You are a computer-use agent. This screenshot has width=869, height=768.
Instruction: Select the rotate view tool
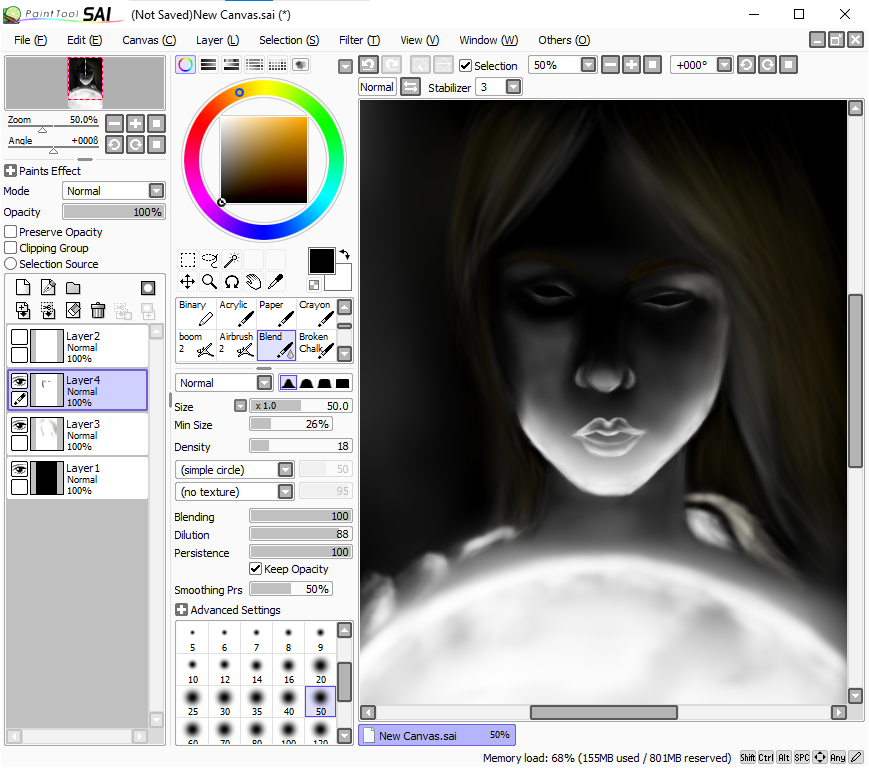click(x=231, y=281)
